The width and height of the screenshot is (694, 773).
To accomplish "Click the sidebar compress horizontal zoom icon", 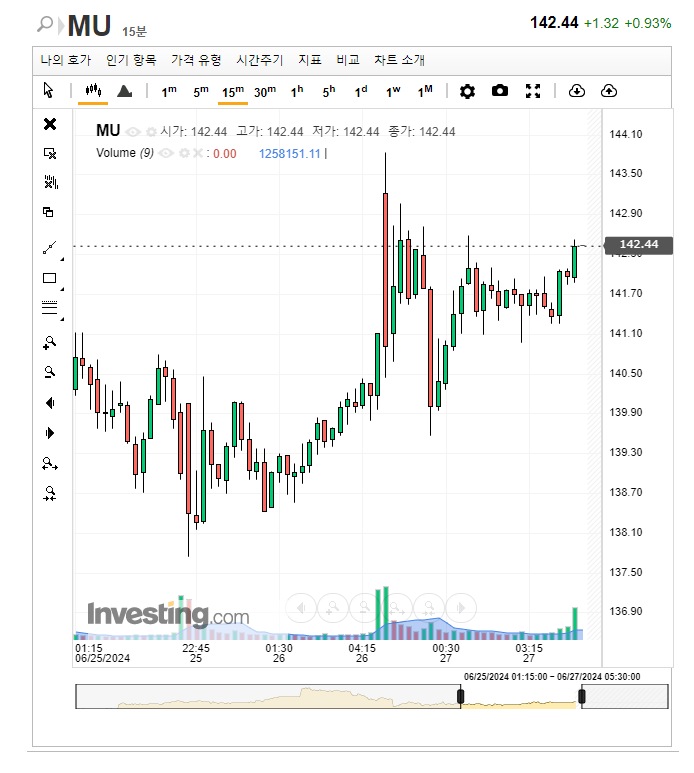I will (50, 493).
